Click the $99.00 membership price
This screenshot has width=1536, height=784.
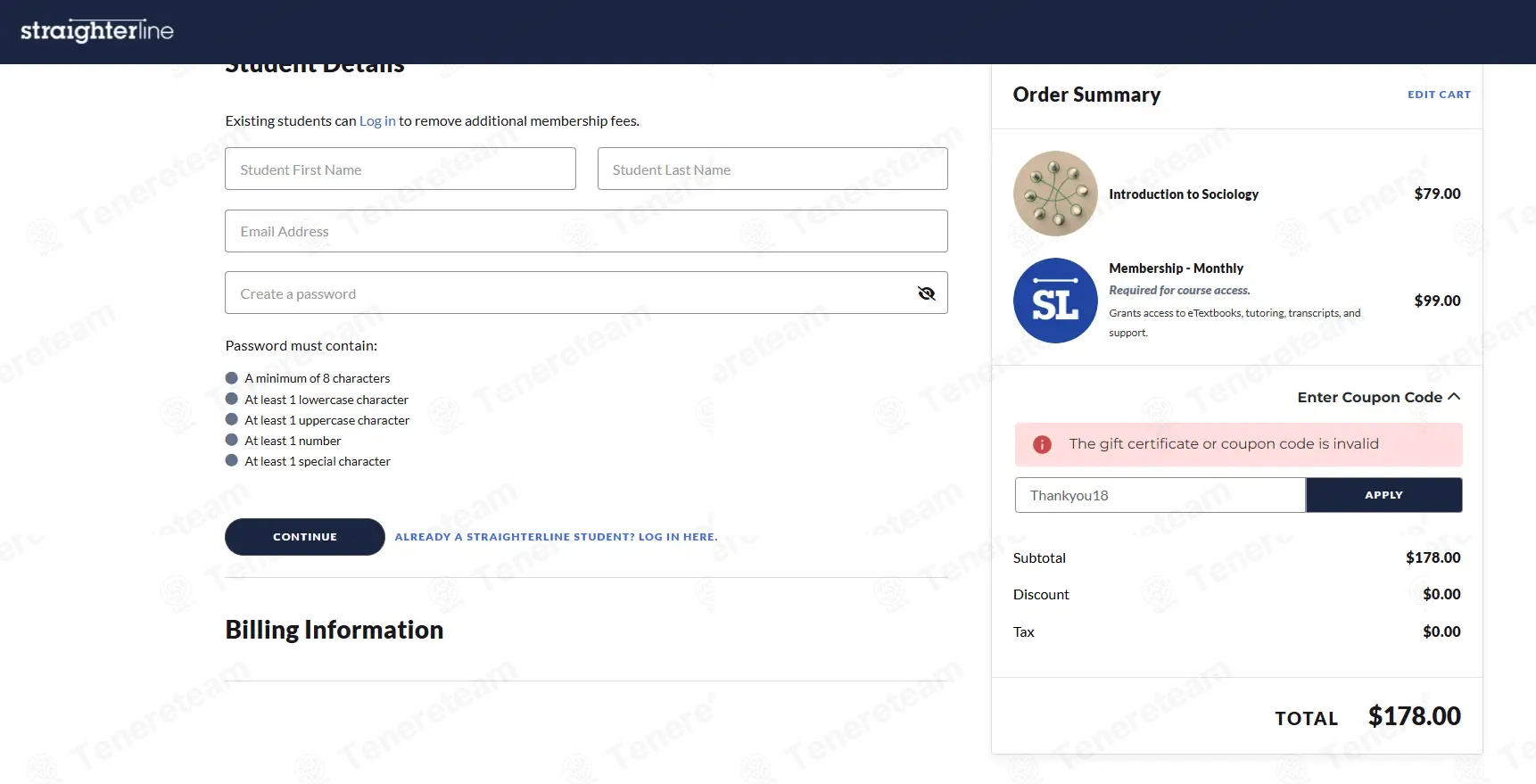point(1437,301)
